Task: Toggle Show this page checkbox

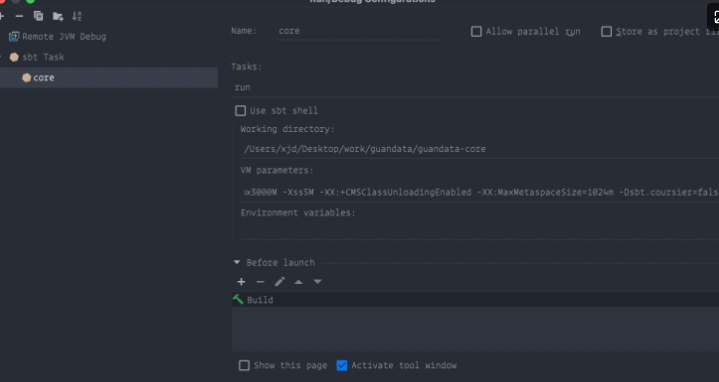Action: (x=244, y=365)
